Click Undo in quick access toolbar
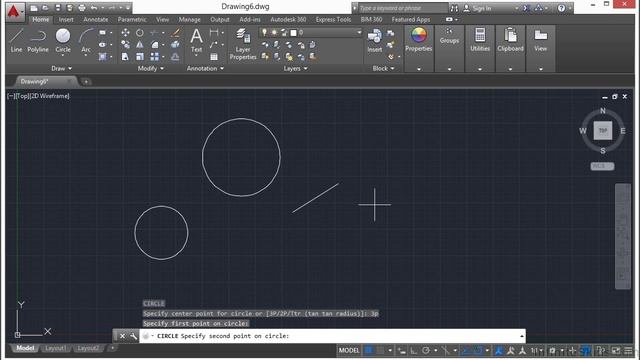Viewport: 640px width, 360px height. (94, 8)
